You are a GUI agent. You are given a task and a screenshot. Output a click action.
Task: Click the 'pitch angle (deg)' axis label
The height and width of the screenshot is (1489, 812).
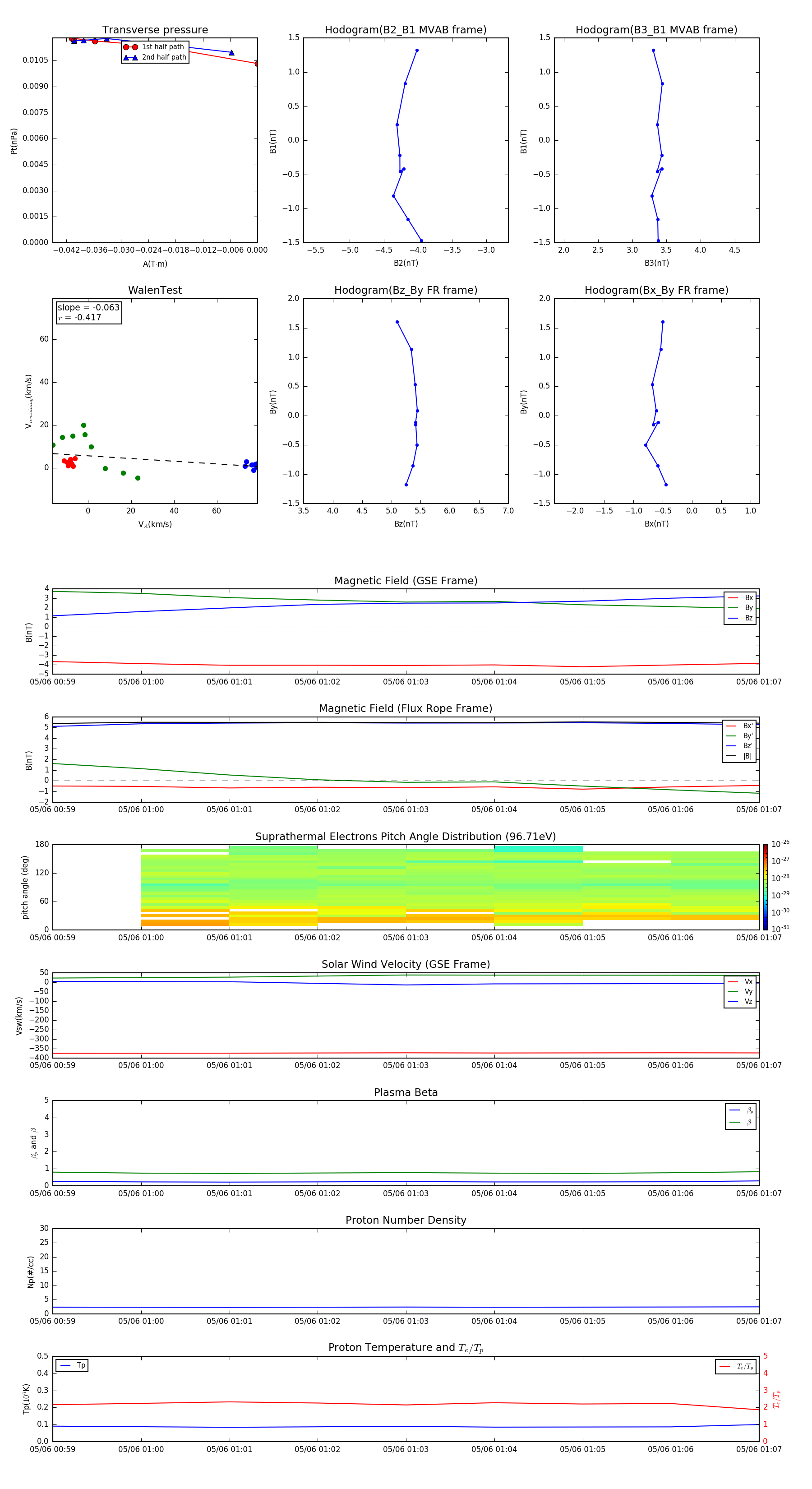click(x=25, y=887)
